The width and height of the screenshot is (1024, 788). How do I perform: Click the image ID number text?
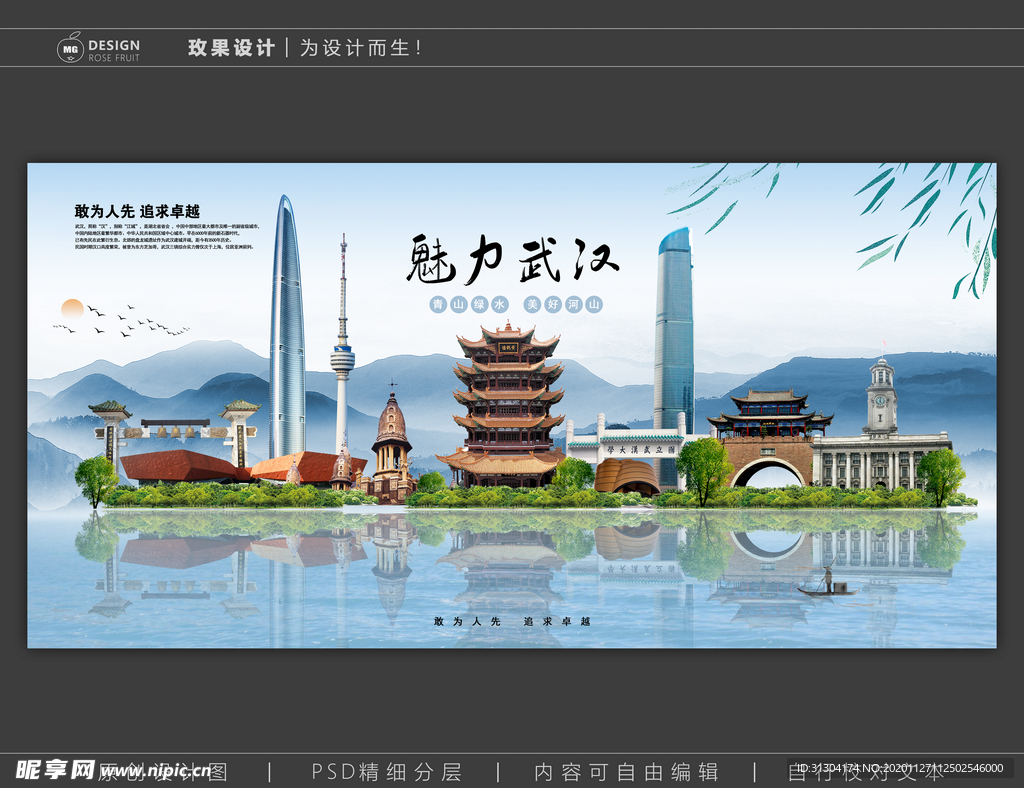900,768
